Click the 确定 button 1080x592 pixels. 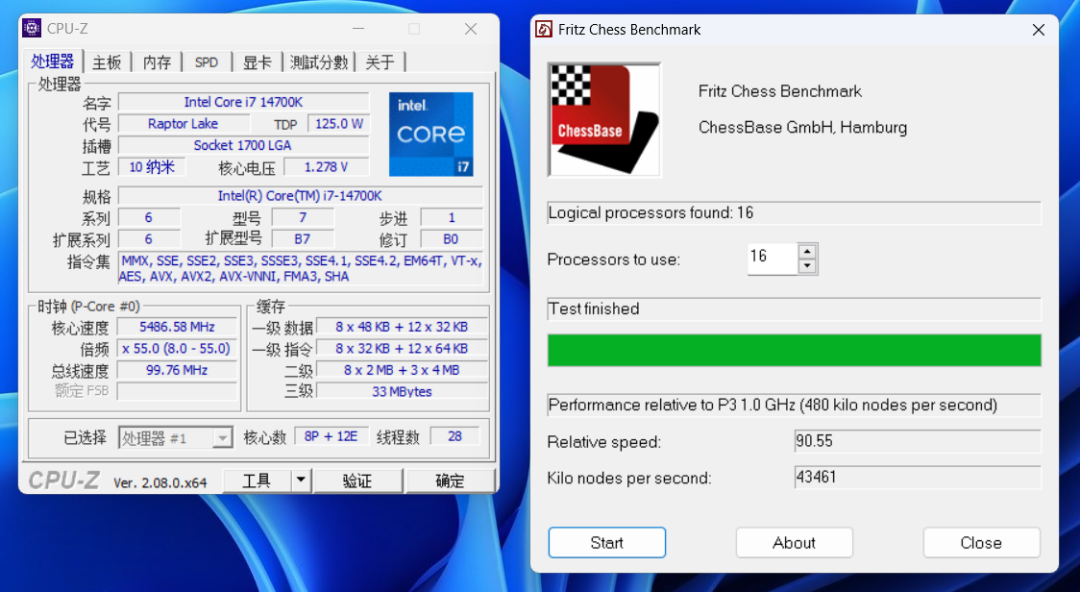[x=450, y=480]
